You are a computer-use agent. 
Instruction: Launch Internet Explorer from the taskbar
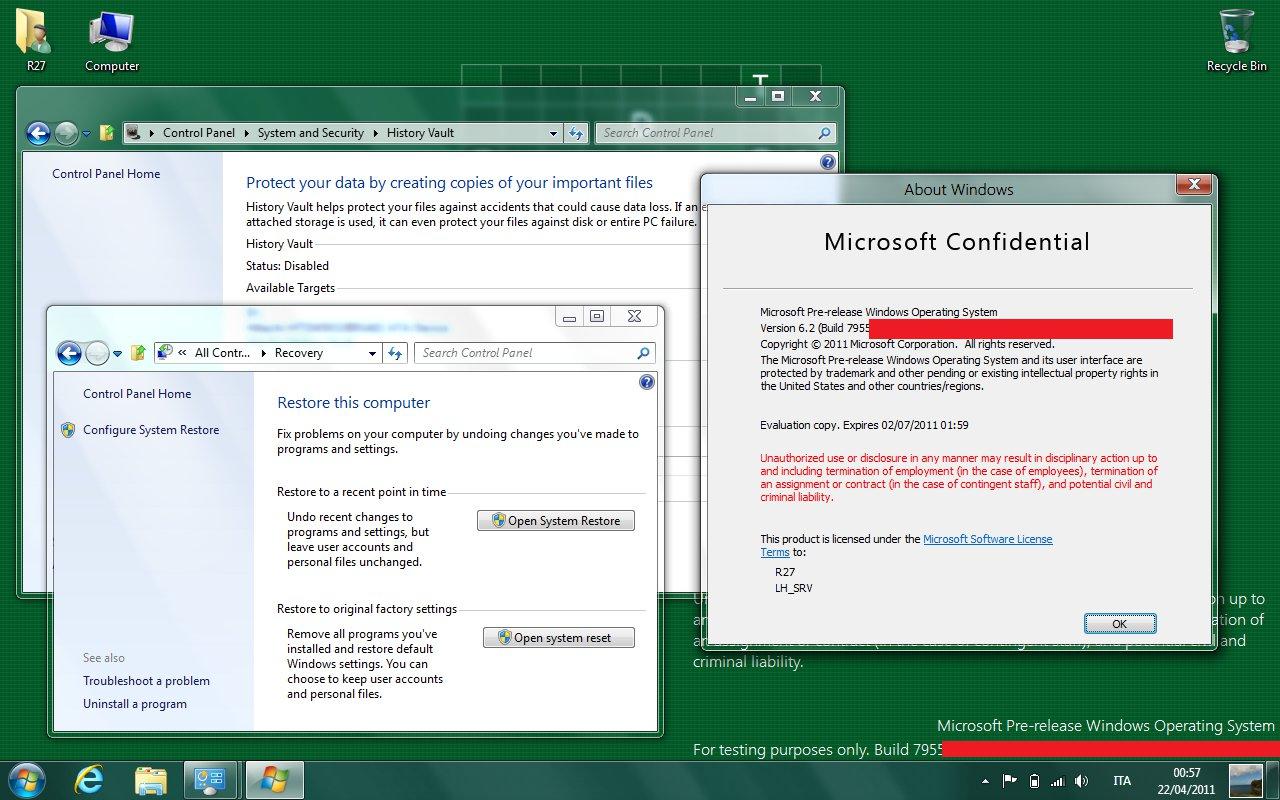(90, 780)
